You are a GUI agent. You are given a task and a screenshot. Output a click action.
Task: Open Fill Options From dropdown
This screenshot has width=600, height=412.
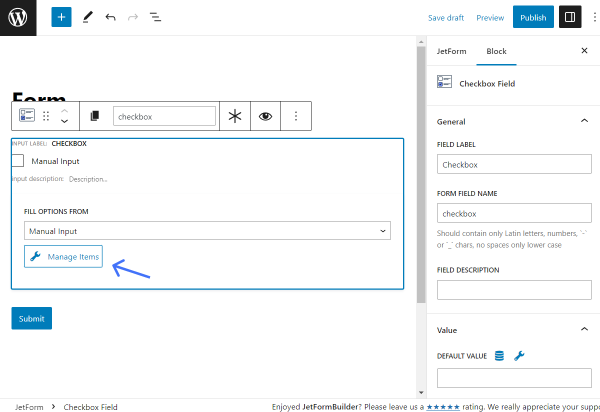[207, 231]
